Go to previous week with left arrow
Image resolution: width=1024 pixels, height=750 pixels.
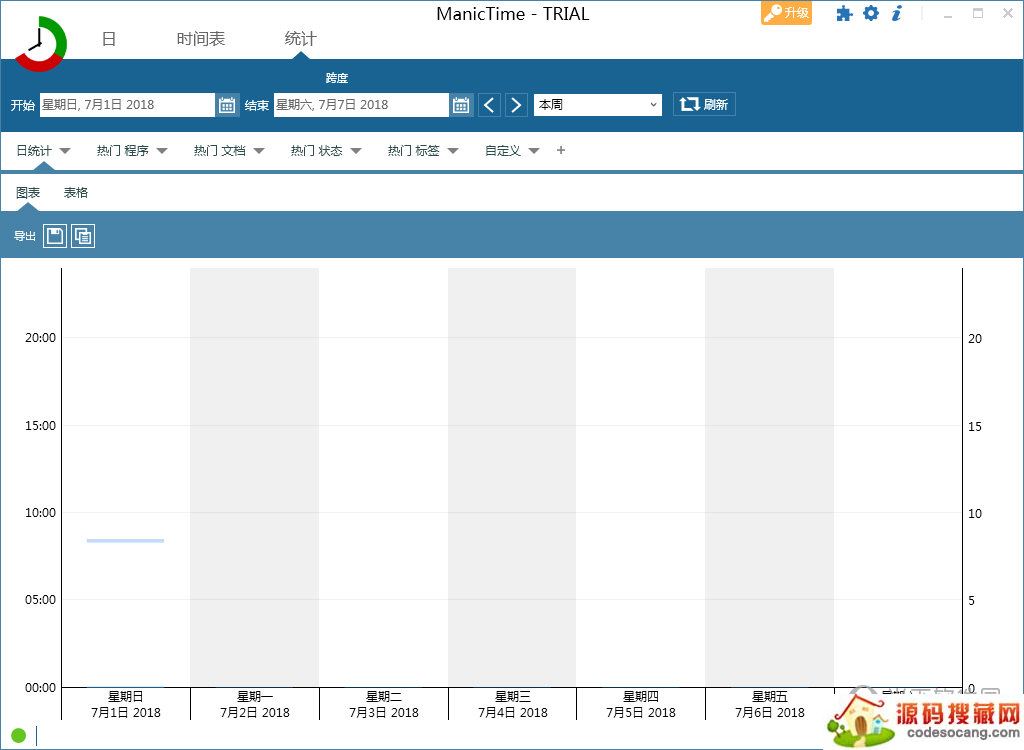[x=489, y=105]
